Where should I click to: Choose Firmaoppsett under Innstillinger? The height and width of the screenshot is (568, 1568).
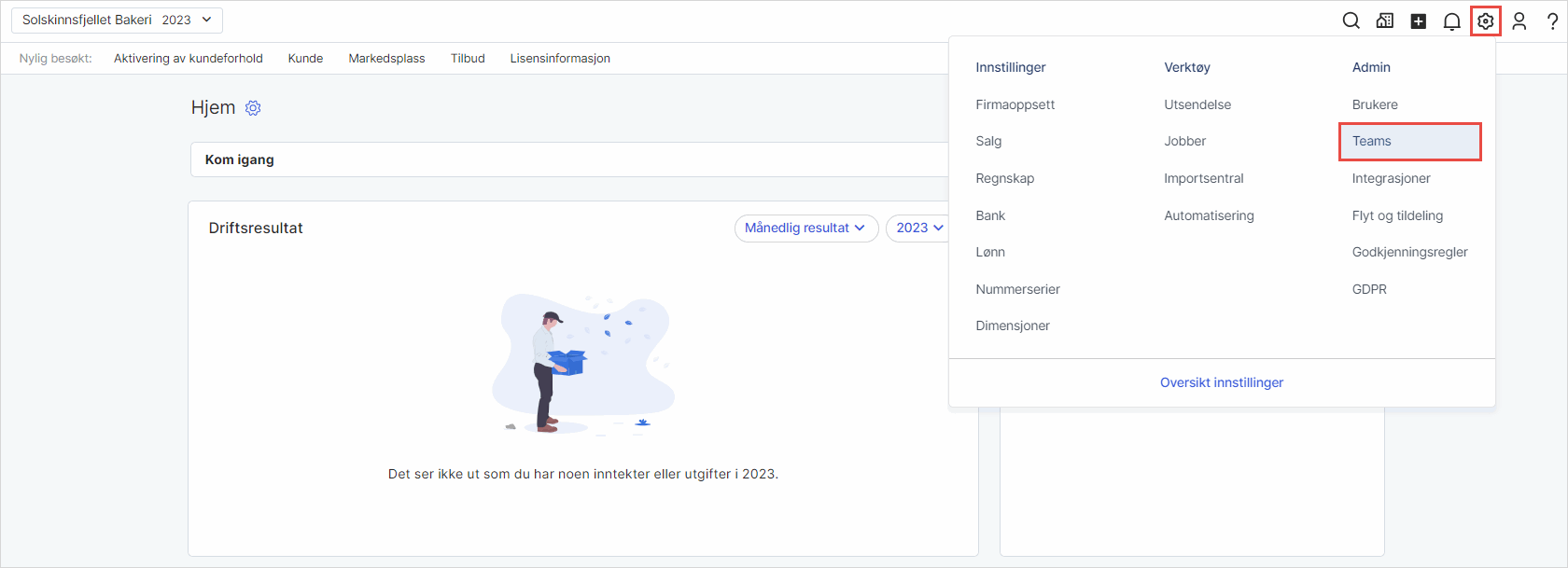(x=1015, y=104)
